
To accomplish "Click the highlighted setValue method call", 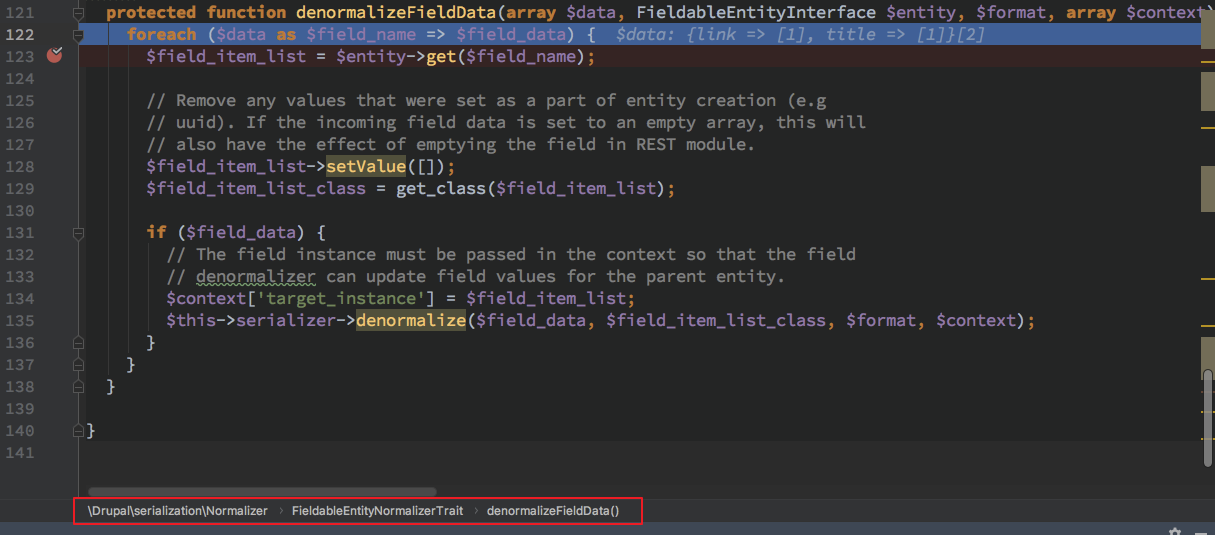I will (365, 167).
